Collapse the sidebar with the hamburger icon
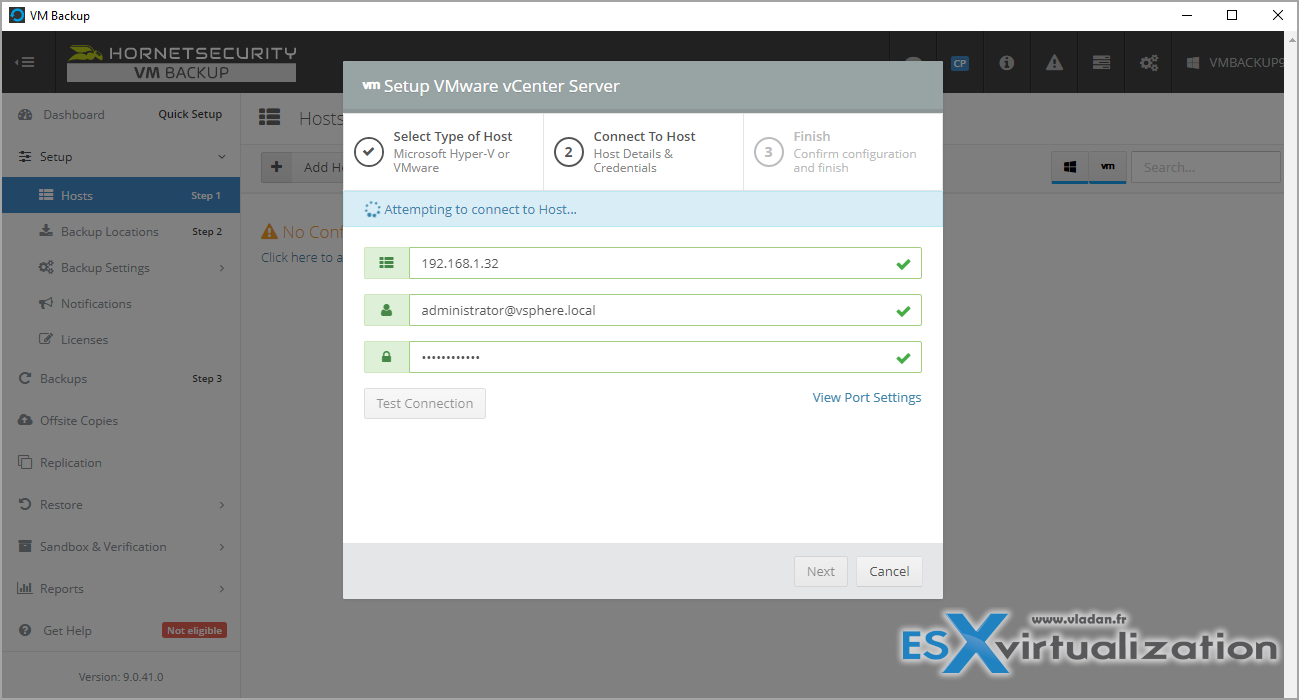This screenshot has width=1299, height=700. coord(25,62)
